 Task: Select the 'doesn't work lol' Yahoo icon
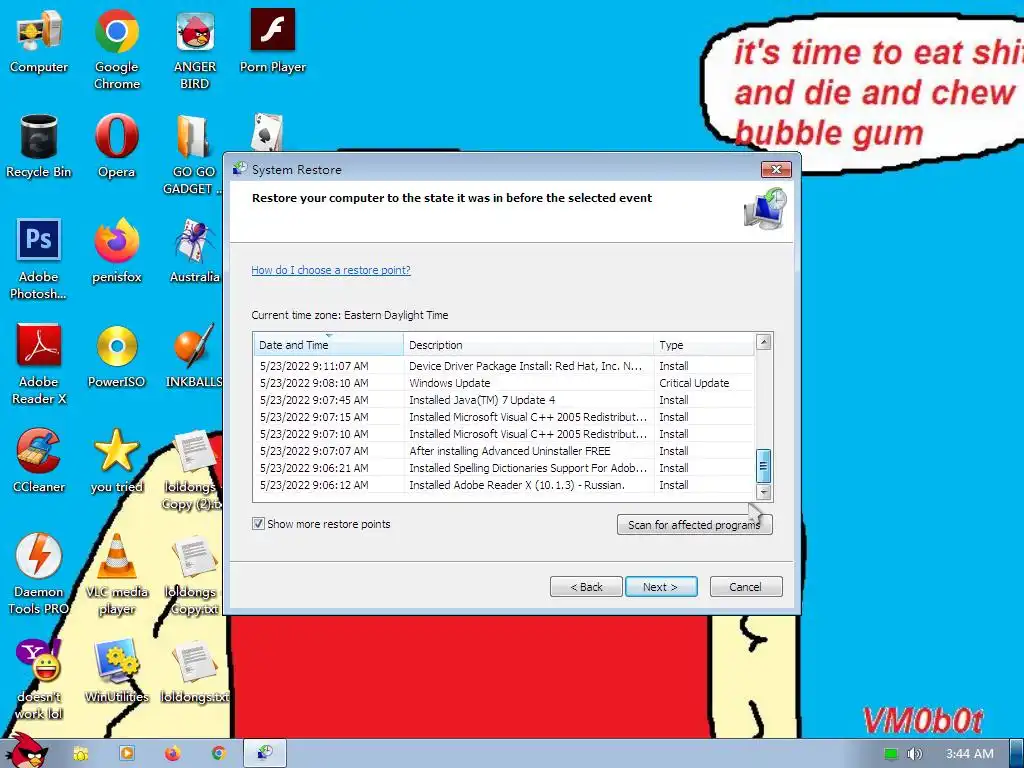[39, 680]
